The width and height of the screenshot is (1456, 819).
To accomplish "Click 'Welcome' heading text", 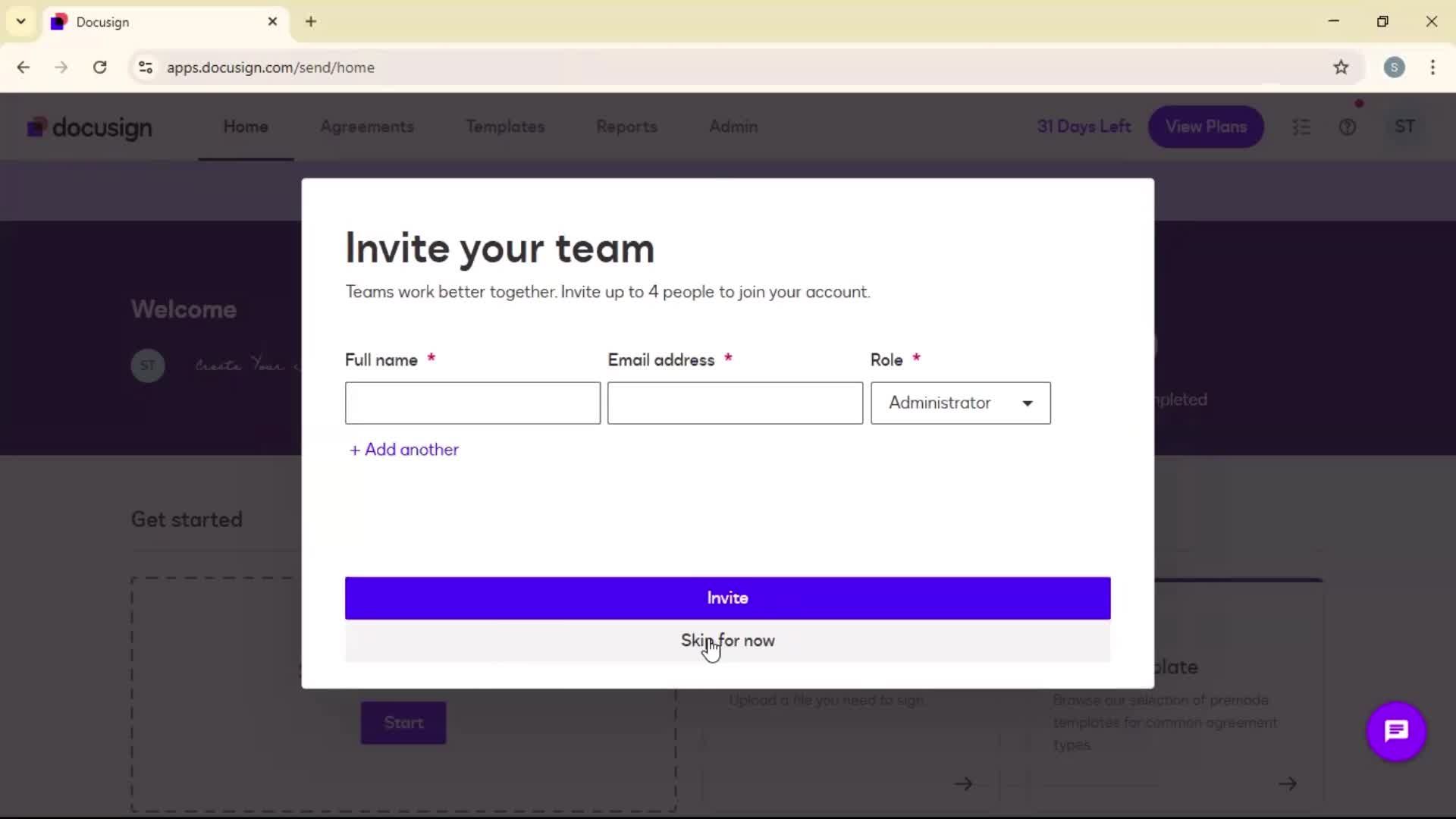I will tap(184, 309).
